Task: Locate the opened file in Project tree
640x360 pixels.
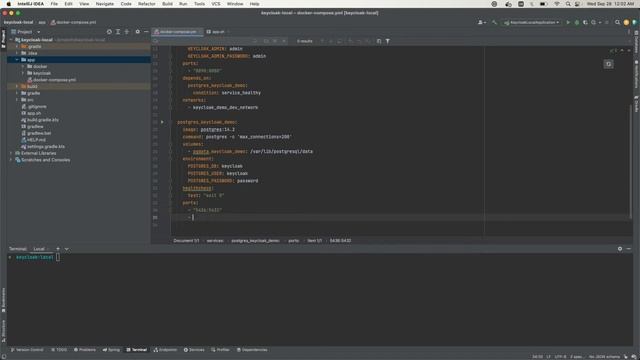Action: 109,32
